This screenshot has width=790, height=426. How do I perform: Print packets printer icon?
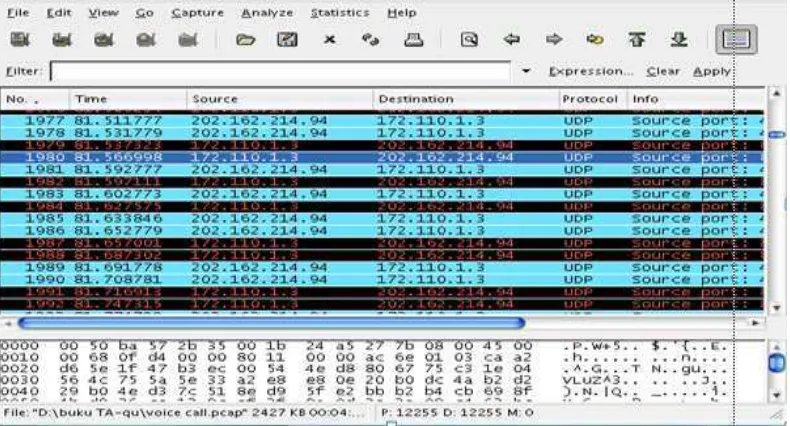[x=413, y=39]
